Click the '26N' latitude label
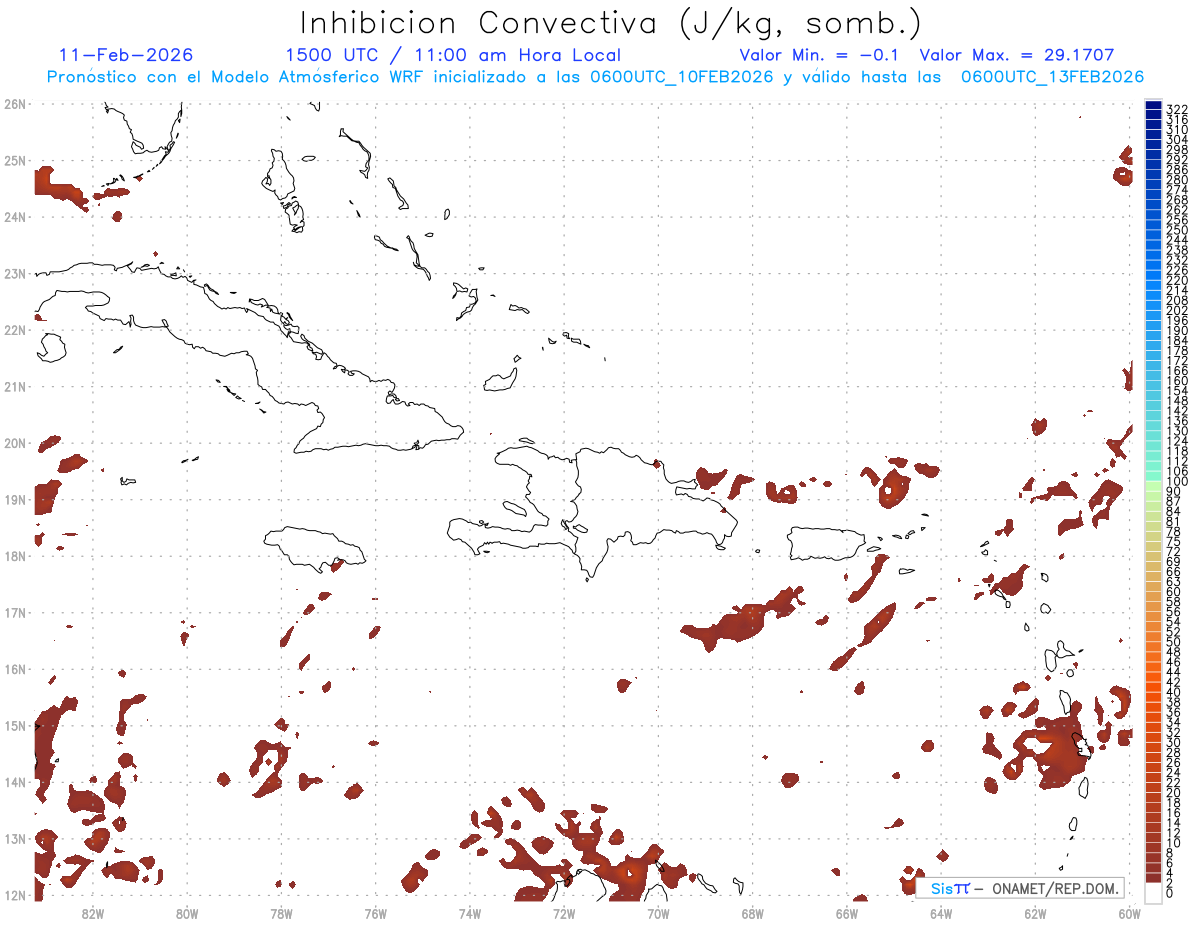Viewport: 1200px width, 927px height. pyautogui.click(x=15, y=104)
